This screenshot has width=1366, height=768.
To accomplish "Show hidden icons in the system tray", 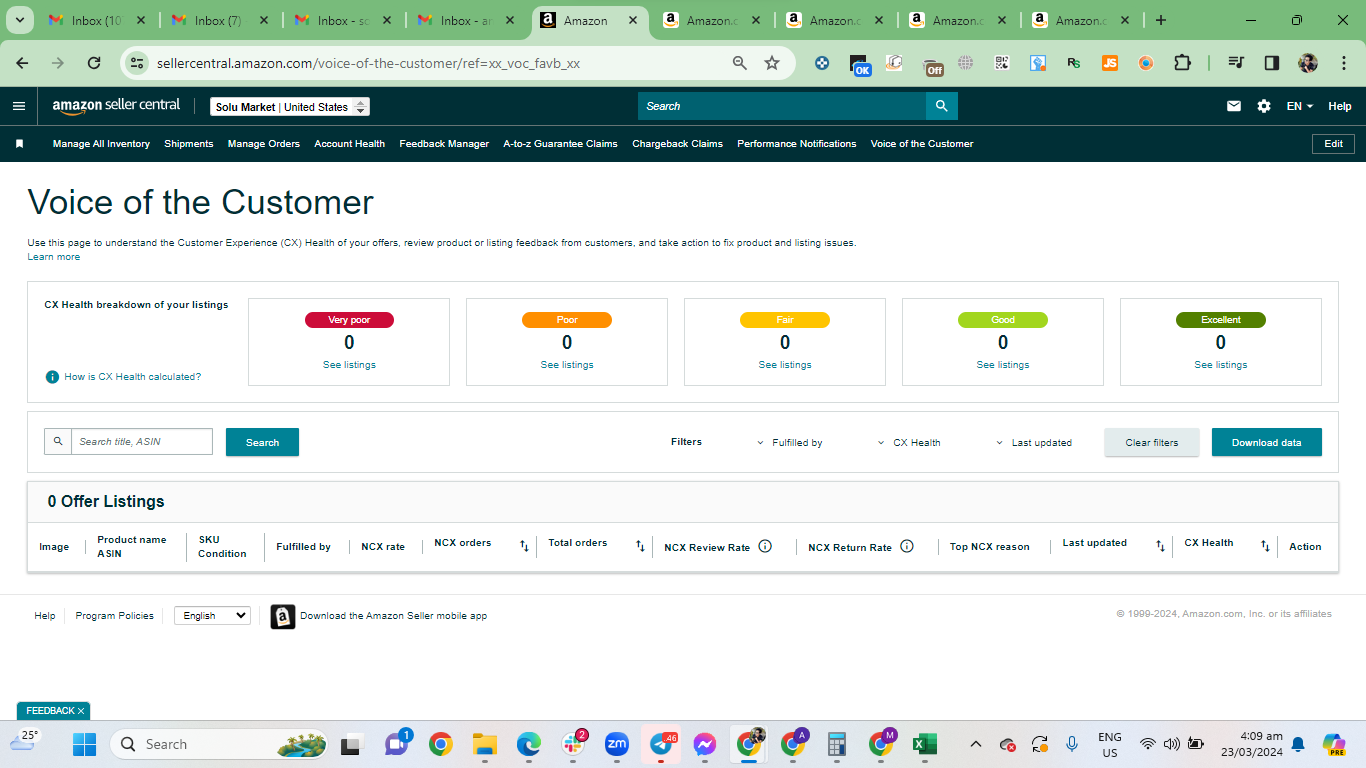I will click(x=977, y=744).
